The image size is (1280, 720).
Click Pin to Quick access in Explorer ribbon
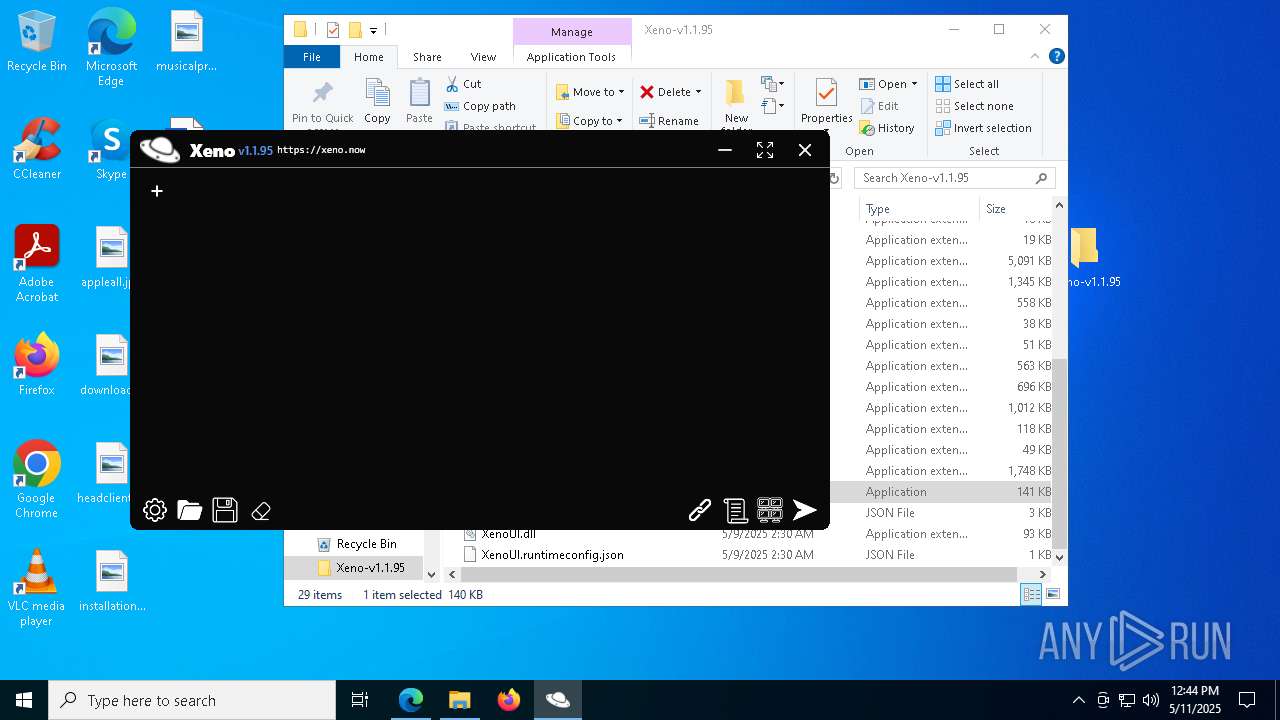322,106
